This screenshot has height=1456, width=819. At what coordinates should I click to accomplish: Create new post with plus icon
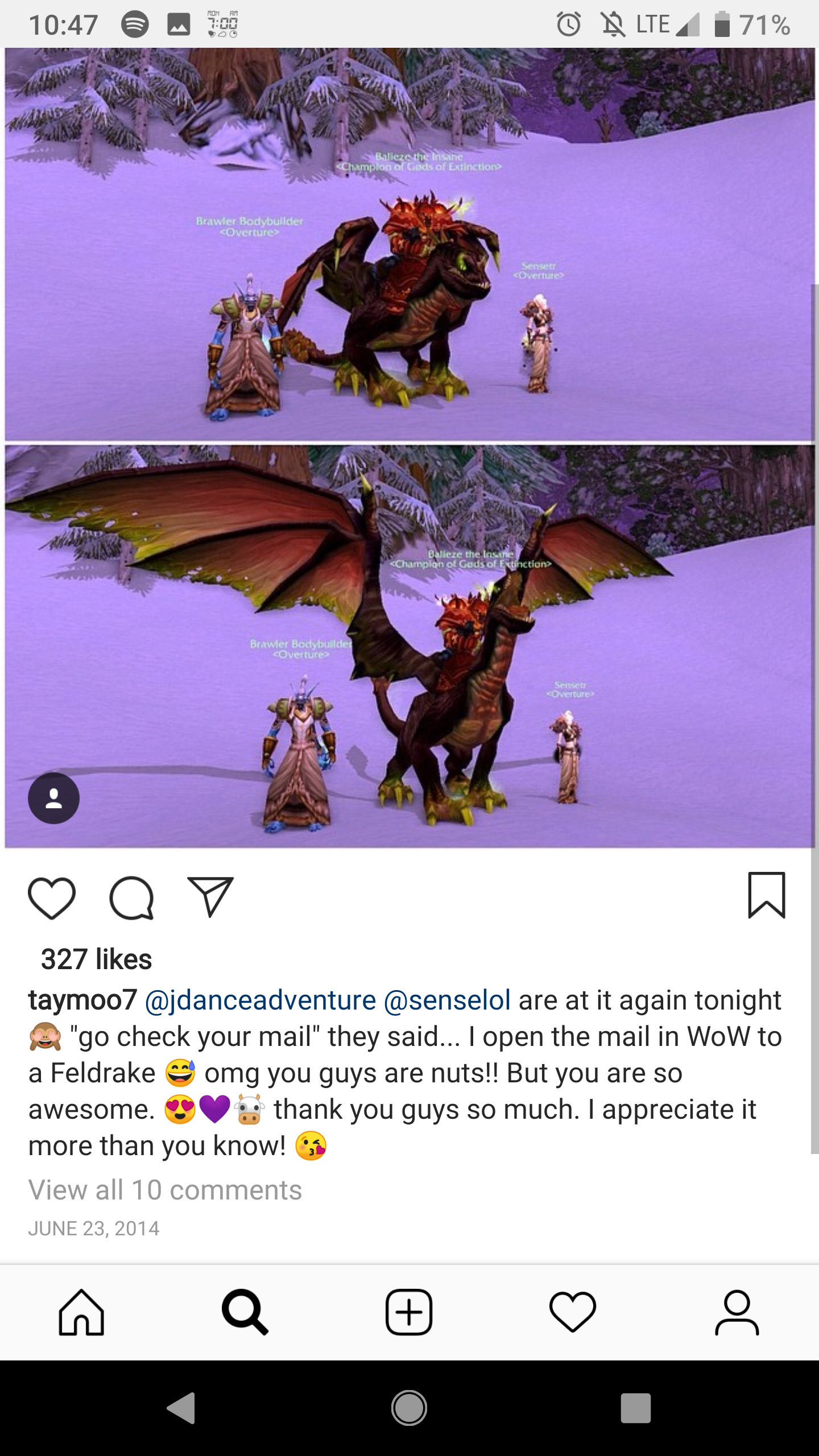[x=409, y=1312]
